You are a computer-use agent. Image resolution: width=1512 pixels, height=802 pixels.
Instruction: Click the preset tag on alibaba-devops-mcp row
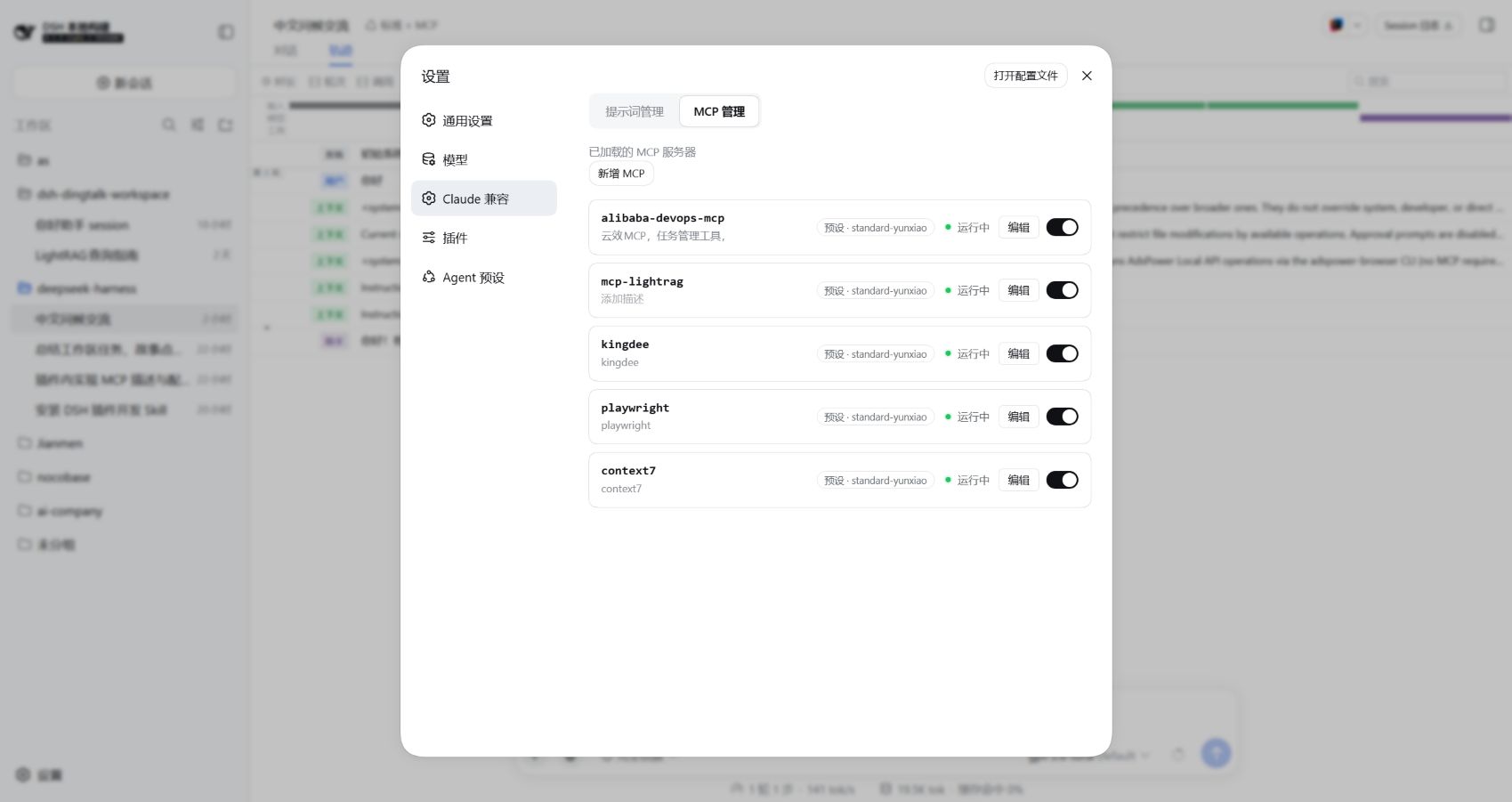(x=876, y=228)
